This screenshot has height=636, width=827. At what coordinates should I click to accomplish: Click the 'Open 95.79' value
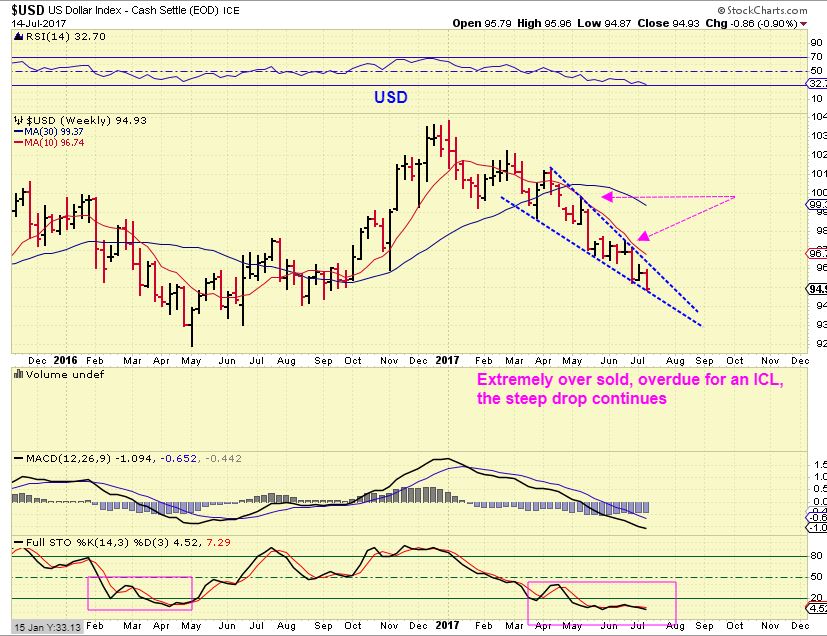pyautogui.click(x=482, y=23)
